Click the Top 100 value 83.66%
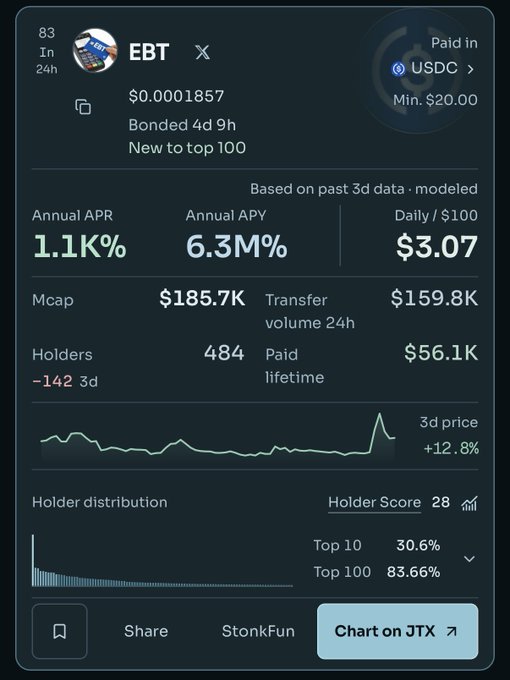This screenshot has width=510, height=680. (x=413, y=572)
